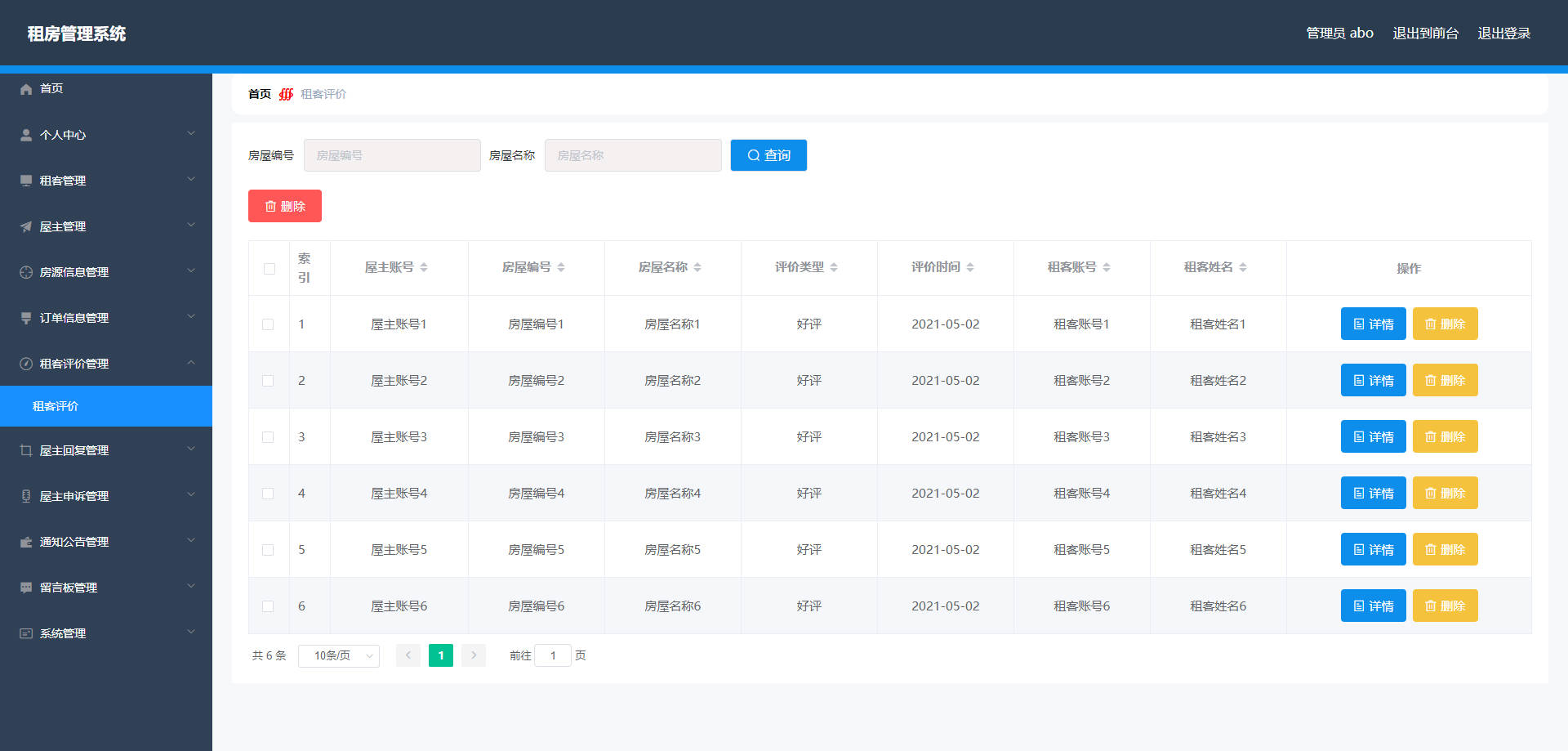The height and width of the screenshot is (751, 1568).
Task: Collapse the 租客评价管理 menu chevron
Action: pyautogui.click(x=191, y=362)
